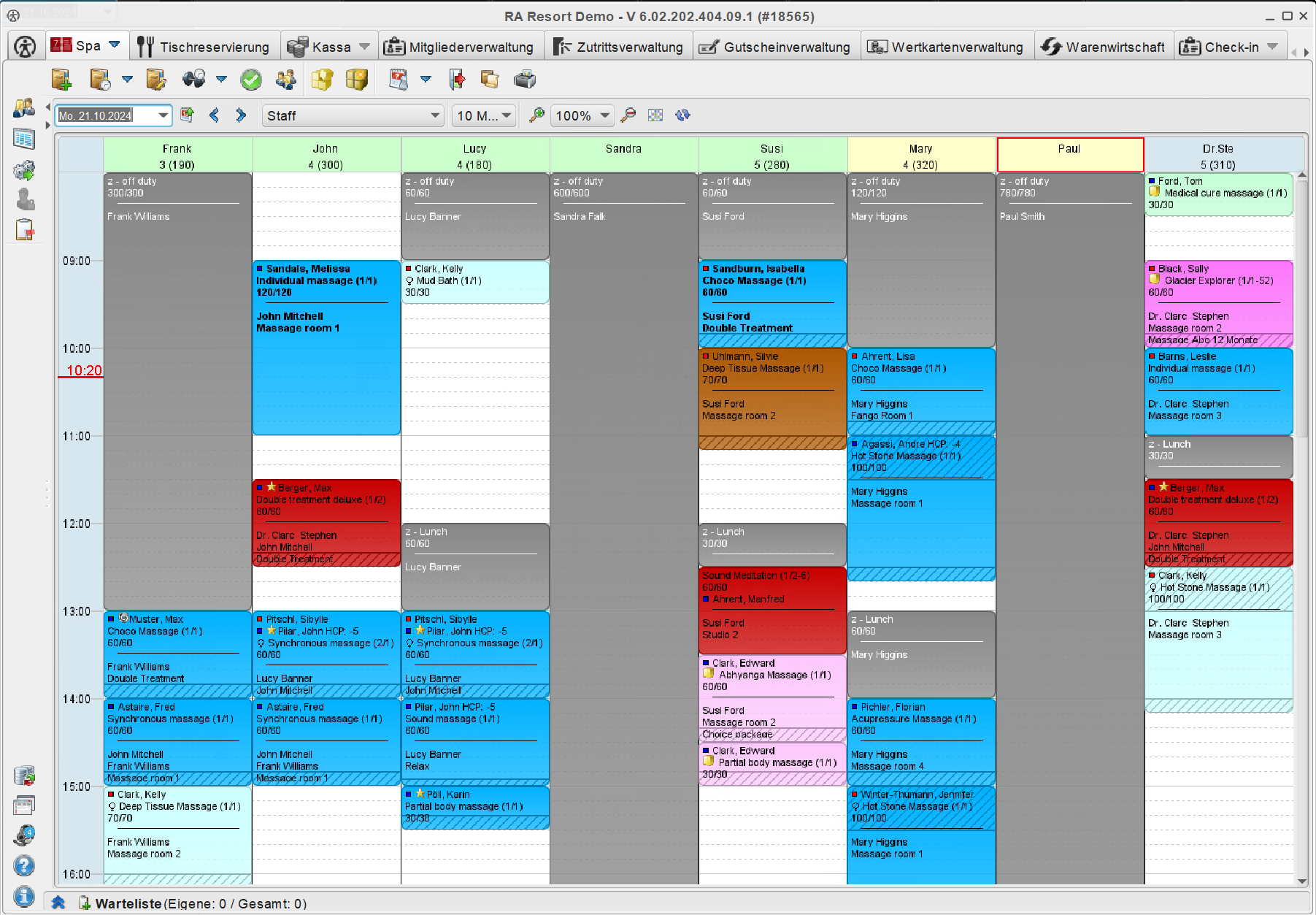
Task: Open the 100% zoom level dropdown
Action: tap(604, 115)
